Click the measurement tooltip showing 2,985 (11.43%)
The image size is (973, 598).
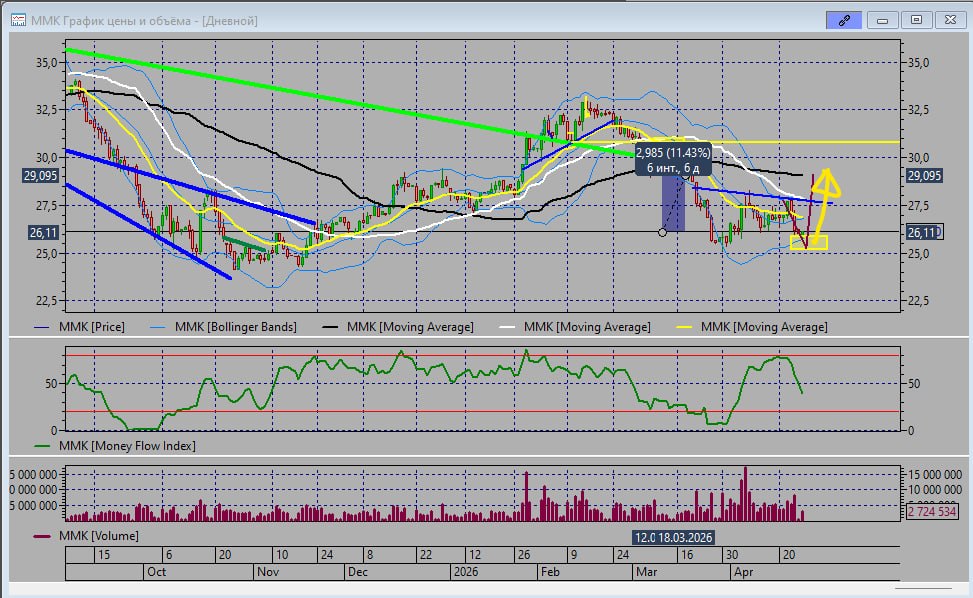tap(673, 160)
